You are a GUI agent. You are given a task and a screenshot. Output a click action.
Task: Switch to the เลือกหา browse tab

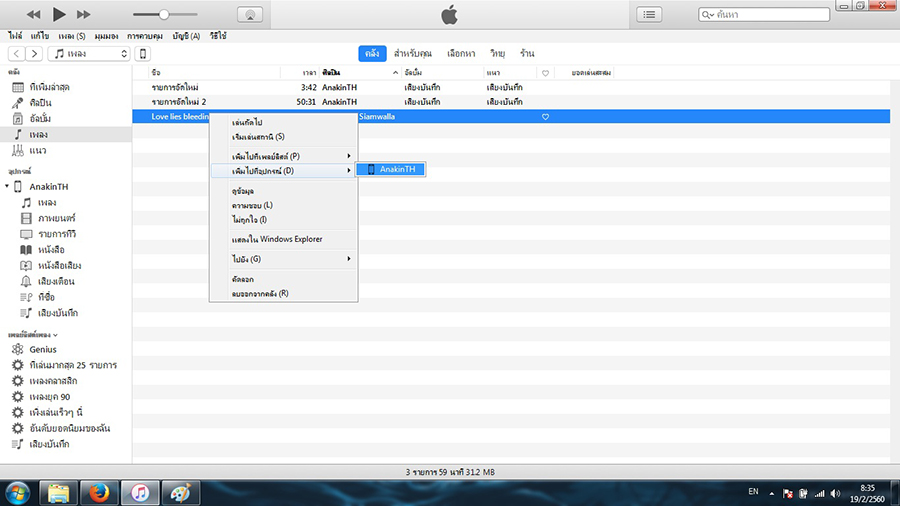pos(461,53)
